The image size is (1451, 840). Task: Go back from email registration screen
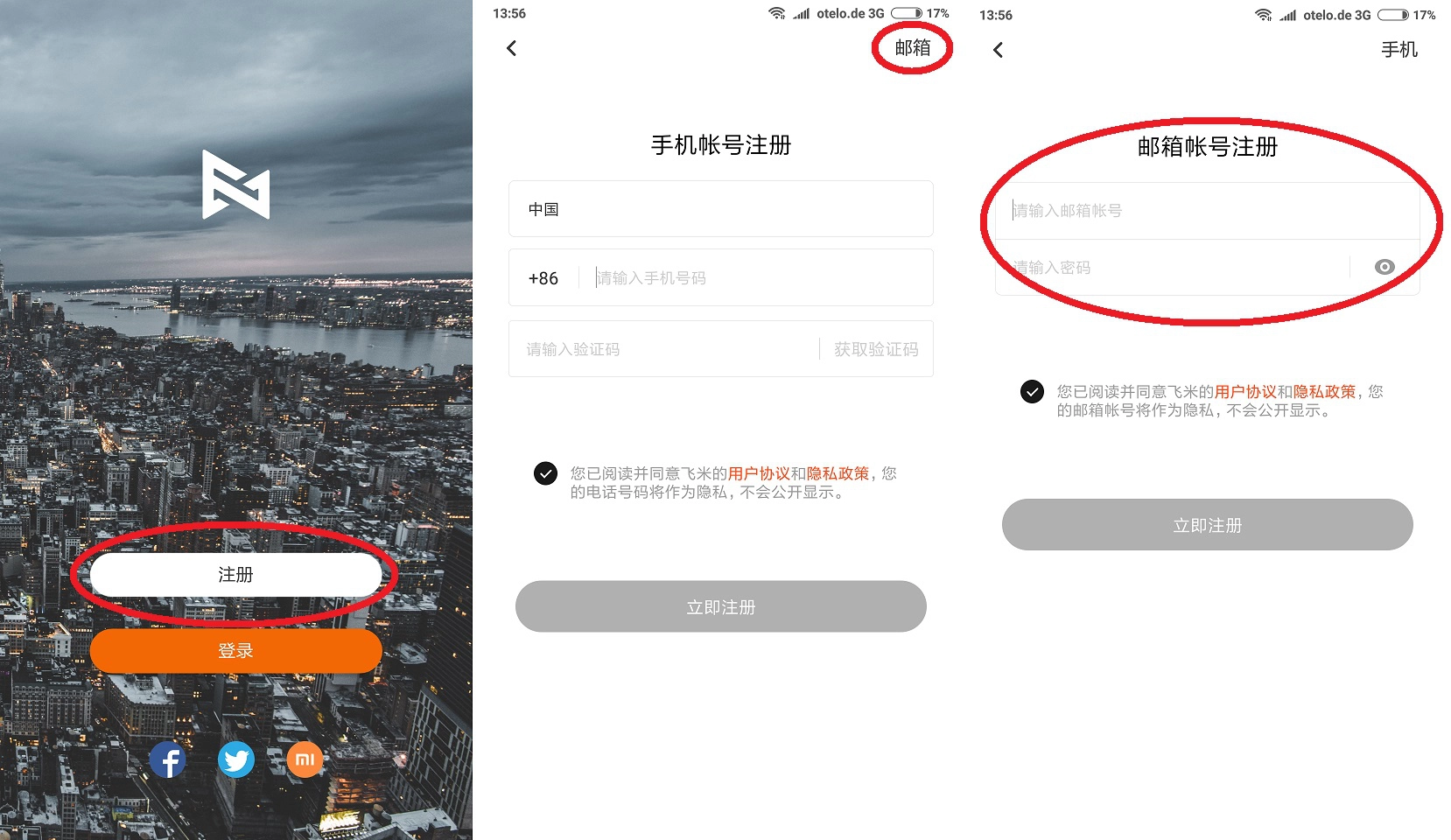(999, 50)
